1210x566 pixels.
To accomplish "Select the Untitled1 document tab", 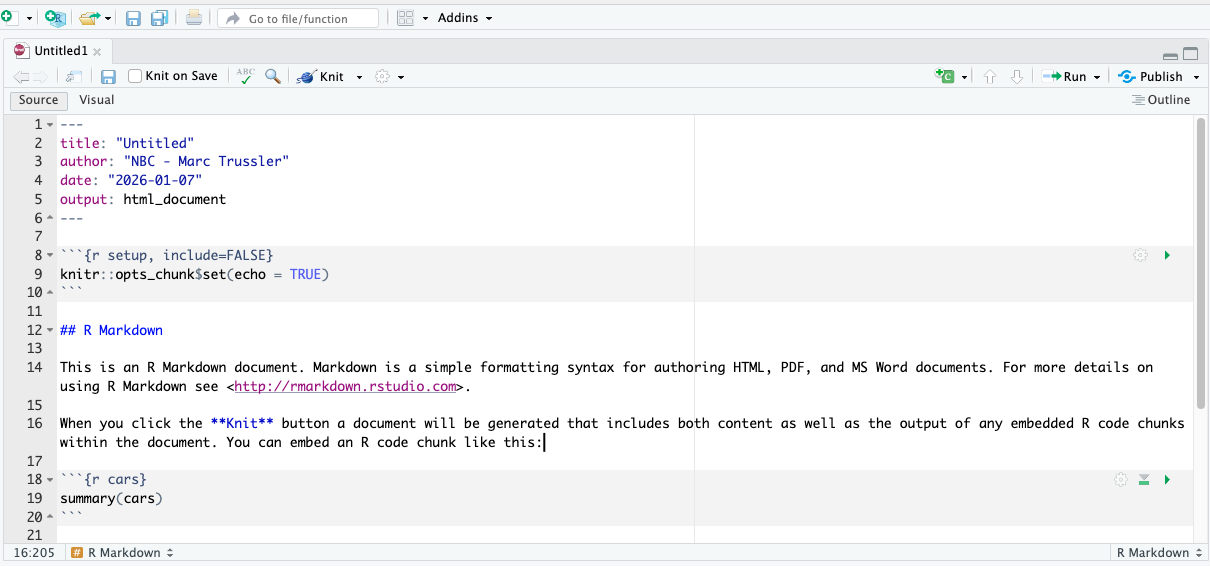I will [x=59, y=51].
